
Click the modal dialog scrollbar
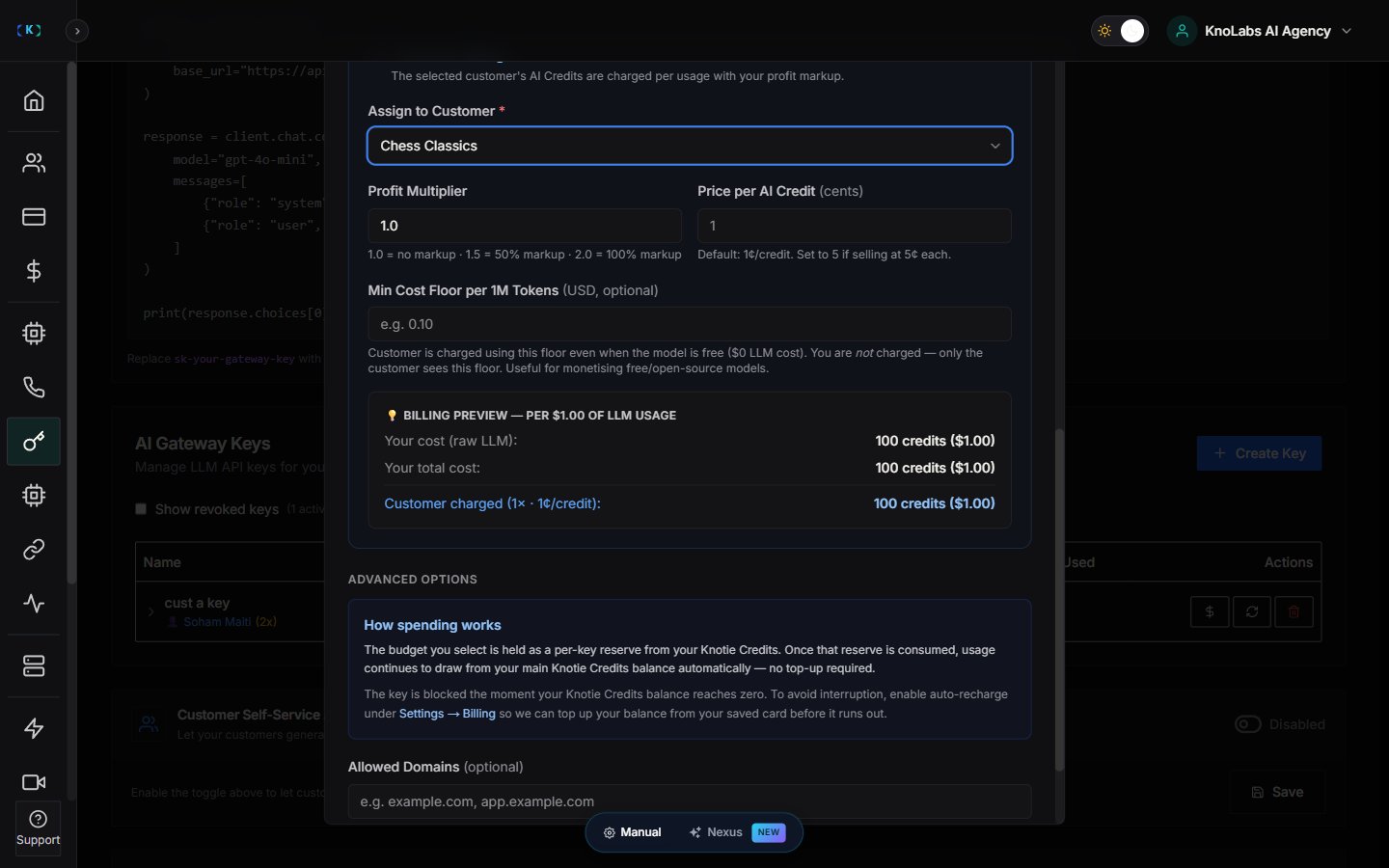[1059, 600]
